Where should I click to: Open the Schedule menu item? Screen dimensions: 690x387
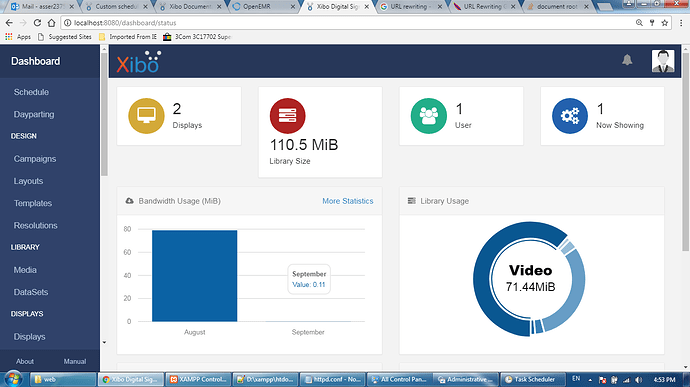click(31, 92)
